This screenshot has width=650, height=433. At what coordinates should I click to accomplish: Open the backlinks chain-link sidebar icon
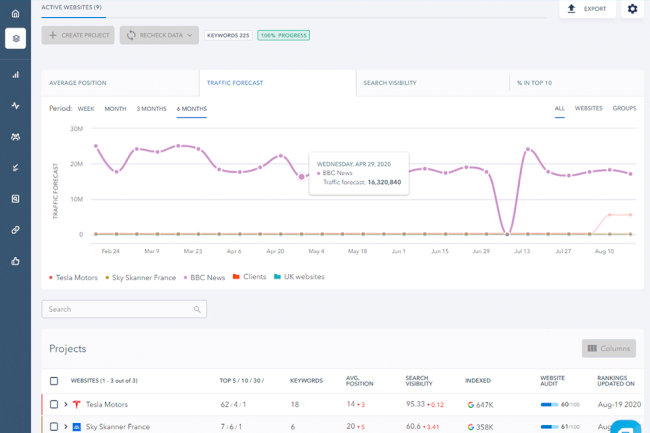15,230
